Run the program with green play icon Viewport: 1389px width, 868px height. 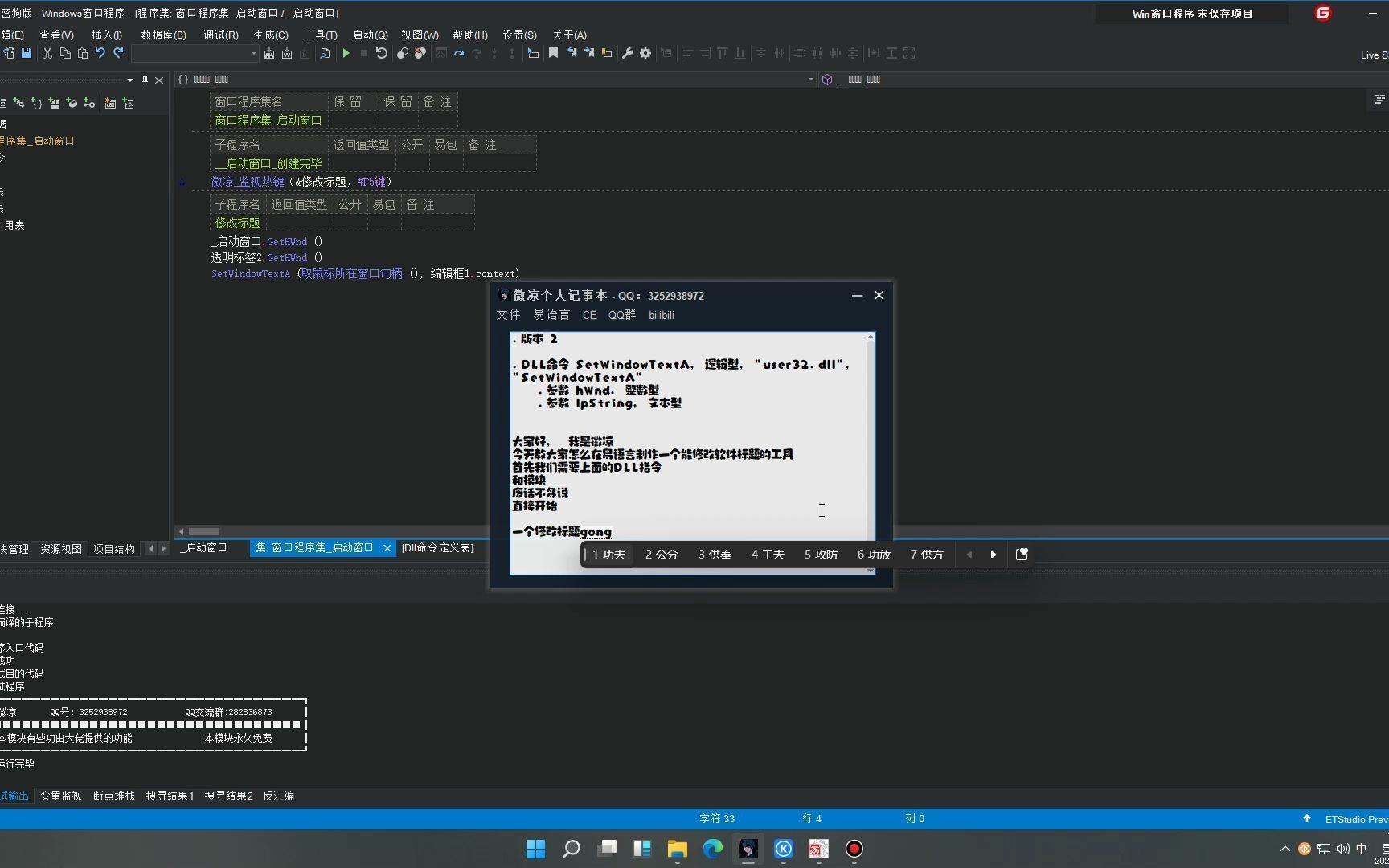(346, 53)
